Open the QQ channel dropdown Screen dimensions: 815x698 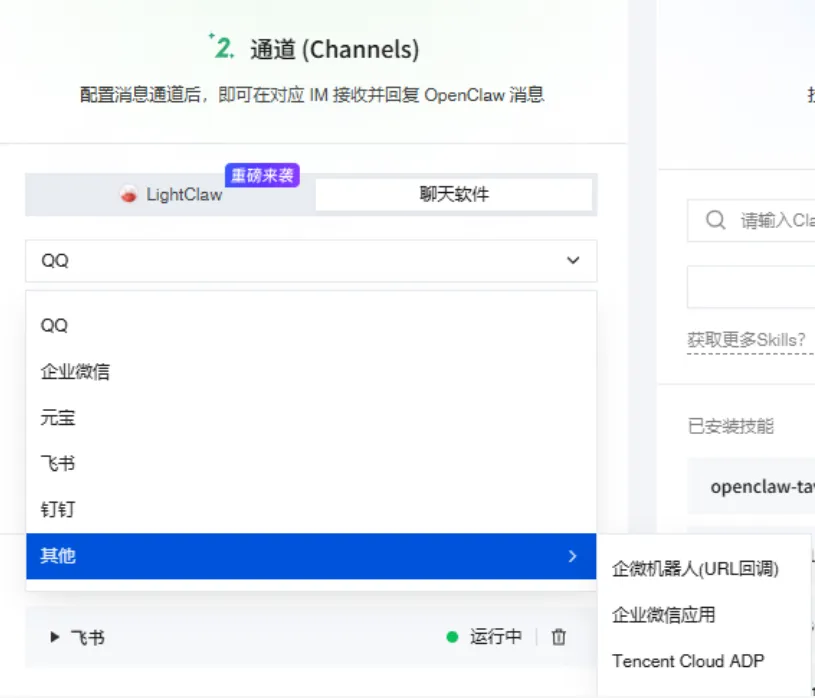311,260
